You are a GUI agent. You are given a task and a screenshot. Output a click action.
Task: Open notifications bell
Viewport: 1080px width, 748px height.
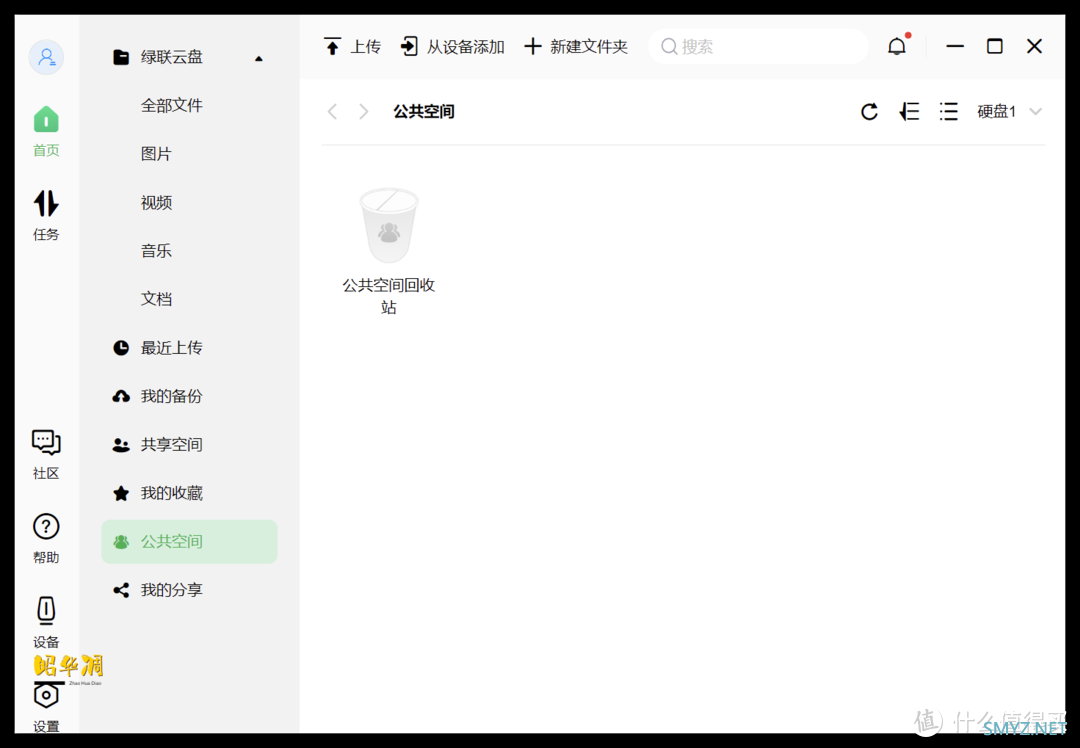click(x=897, y=46)
